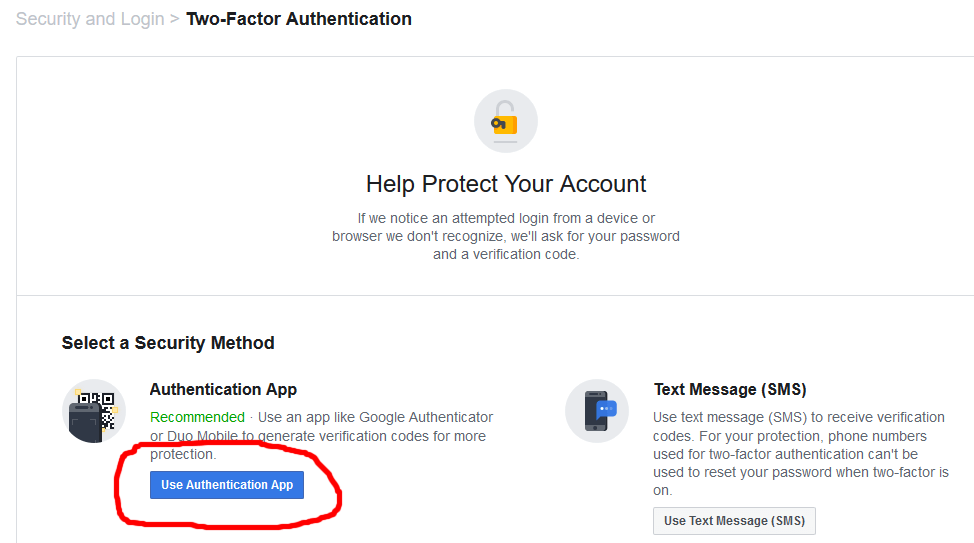Click the Two-Factor Authentication breadcrumb title
The image size is (974, 543).
pos(299,19)
